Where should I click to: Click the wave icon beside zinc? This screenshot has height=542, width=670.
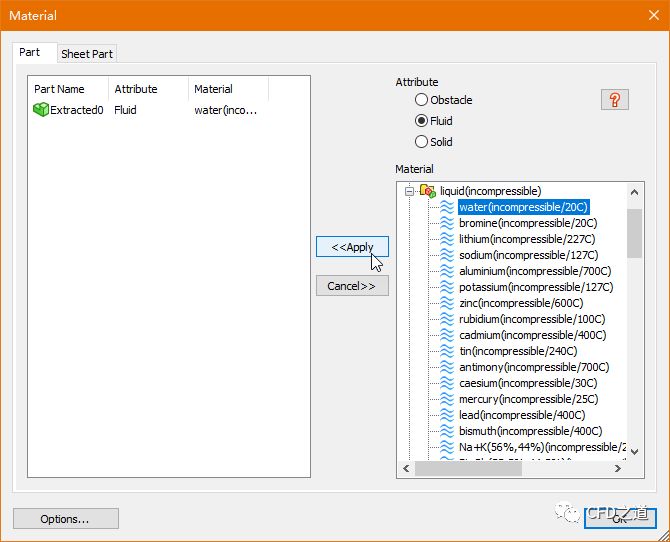click(x=447, y=303)
